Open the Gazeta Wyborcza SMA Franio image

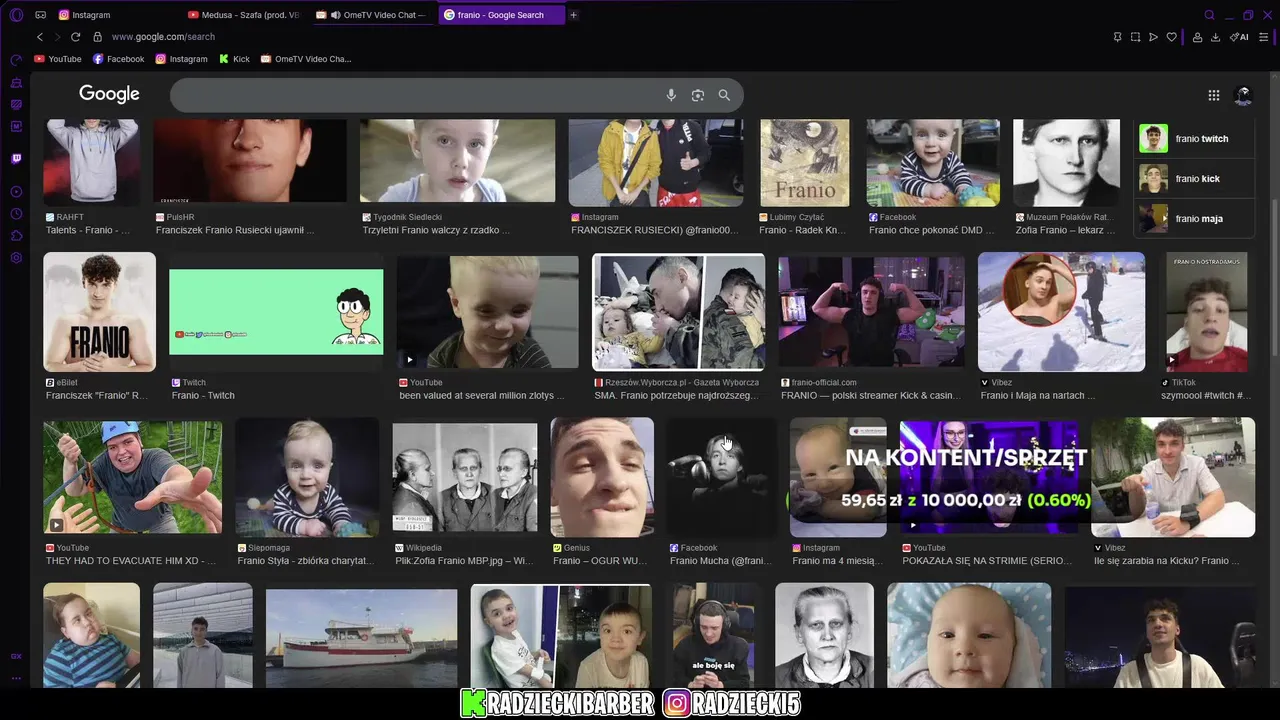click(679, 312)
